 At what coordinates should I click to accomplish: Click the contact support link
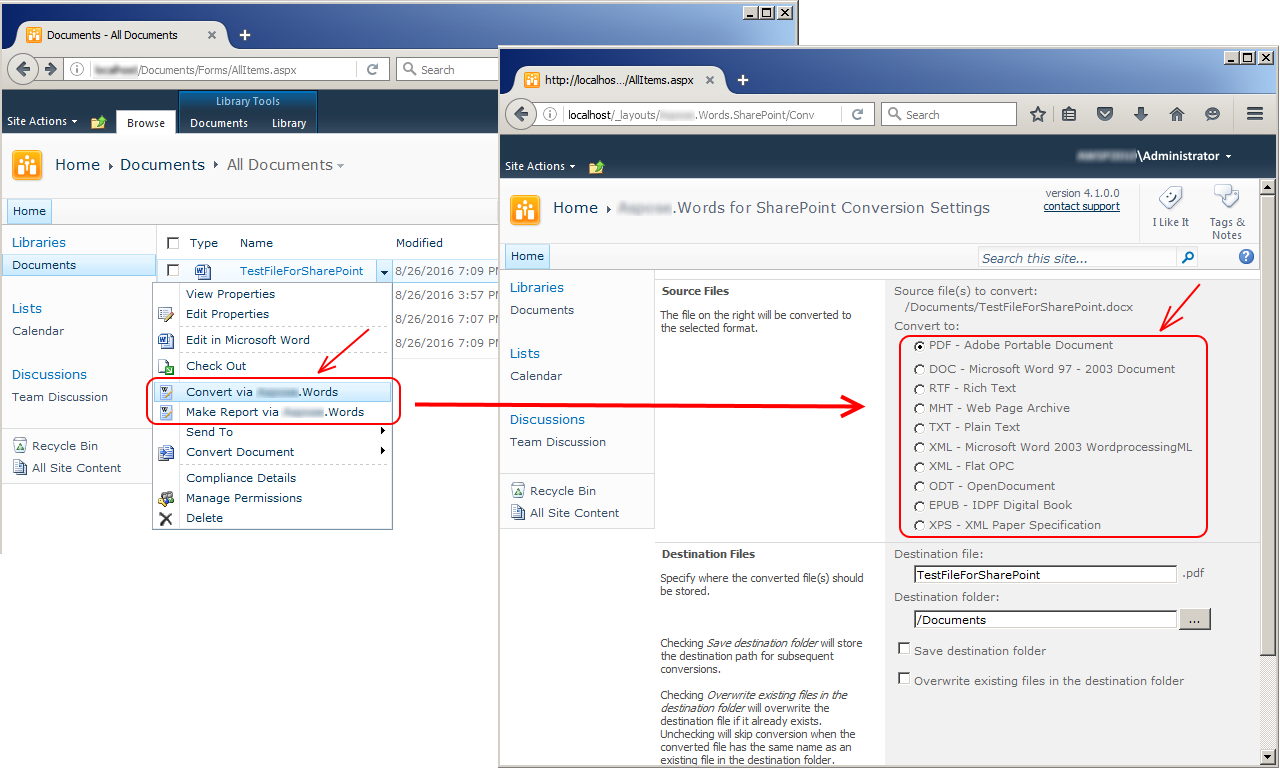[x=1081, y=206]
